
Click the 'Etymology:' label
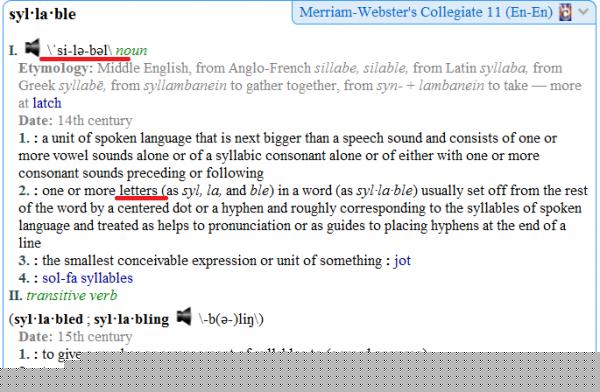56,69
